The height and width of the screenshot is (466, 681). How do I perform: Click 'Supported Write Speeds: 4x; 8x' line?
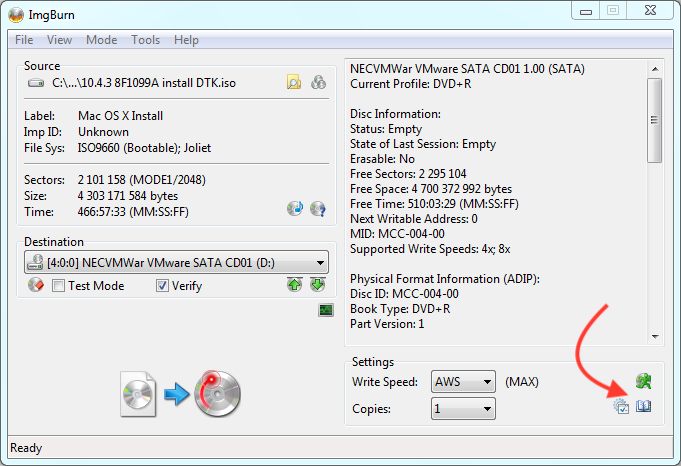pyautogui.click(x=430, y=249)
